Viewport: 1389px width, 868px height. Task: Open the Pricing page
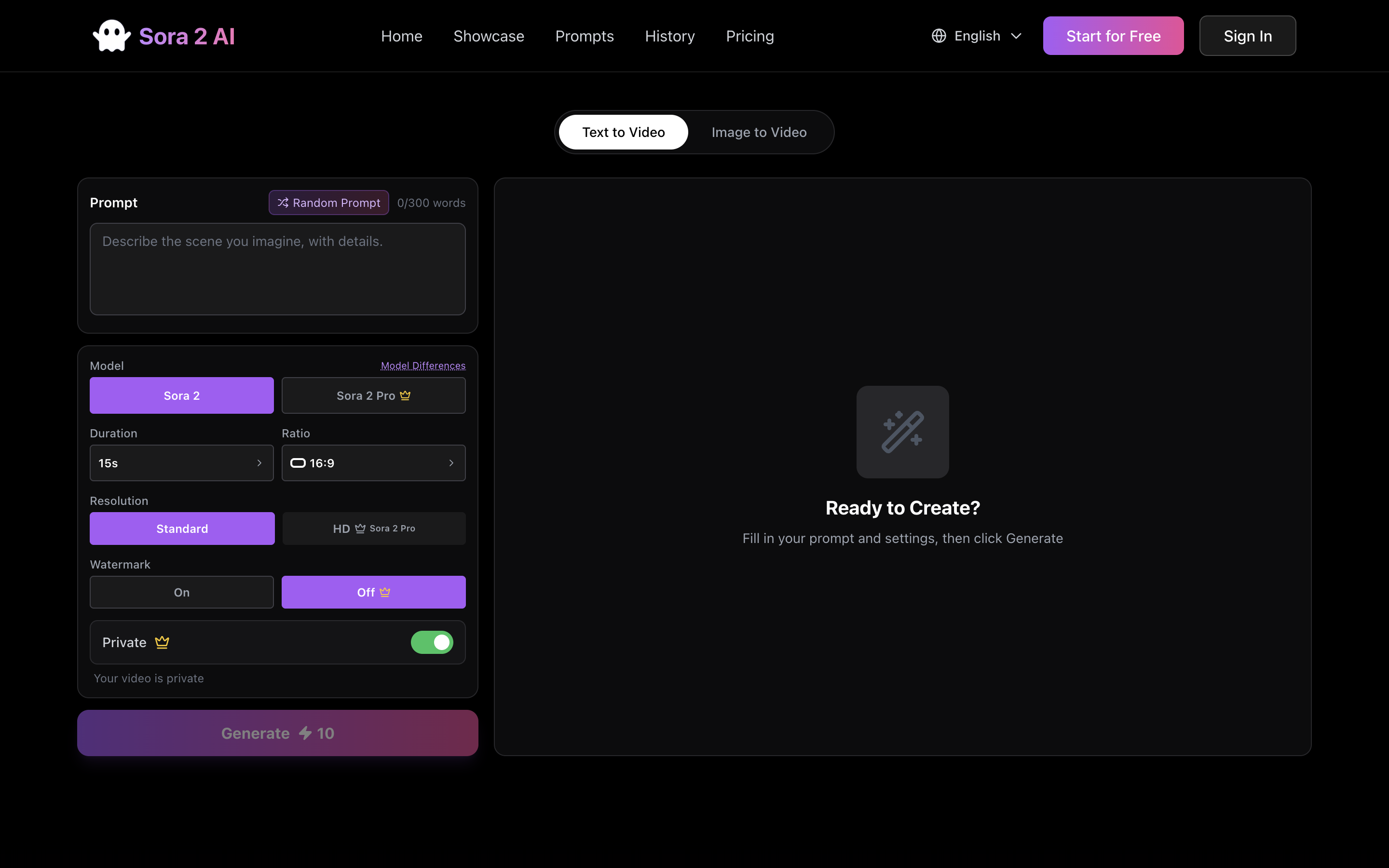(x=749, y=36)
